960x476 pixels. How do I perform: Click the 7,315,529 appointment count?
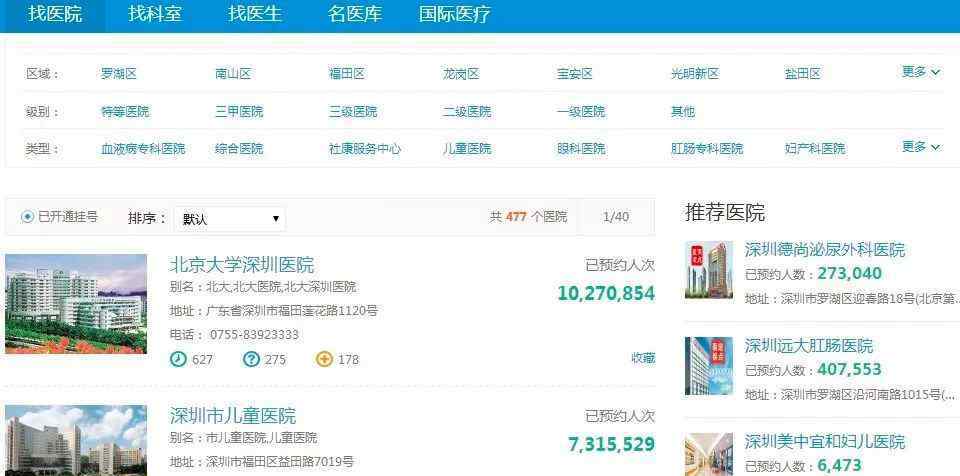[612, 444]
